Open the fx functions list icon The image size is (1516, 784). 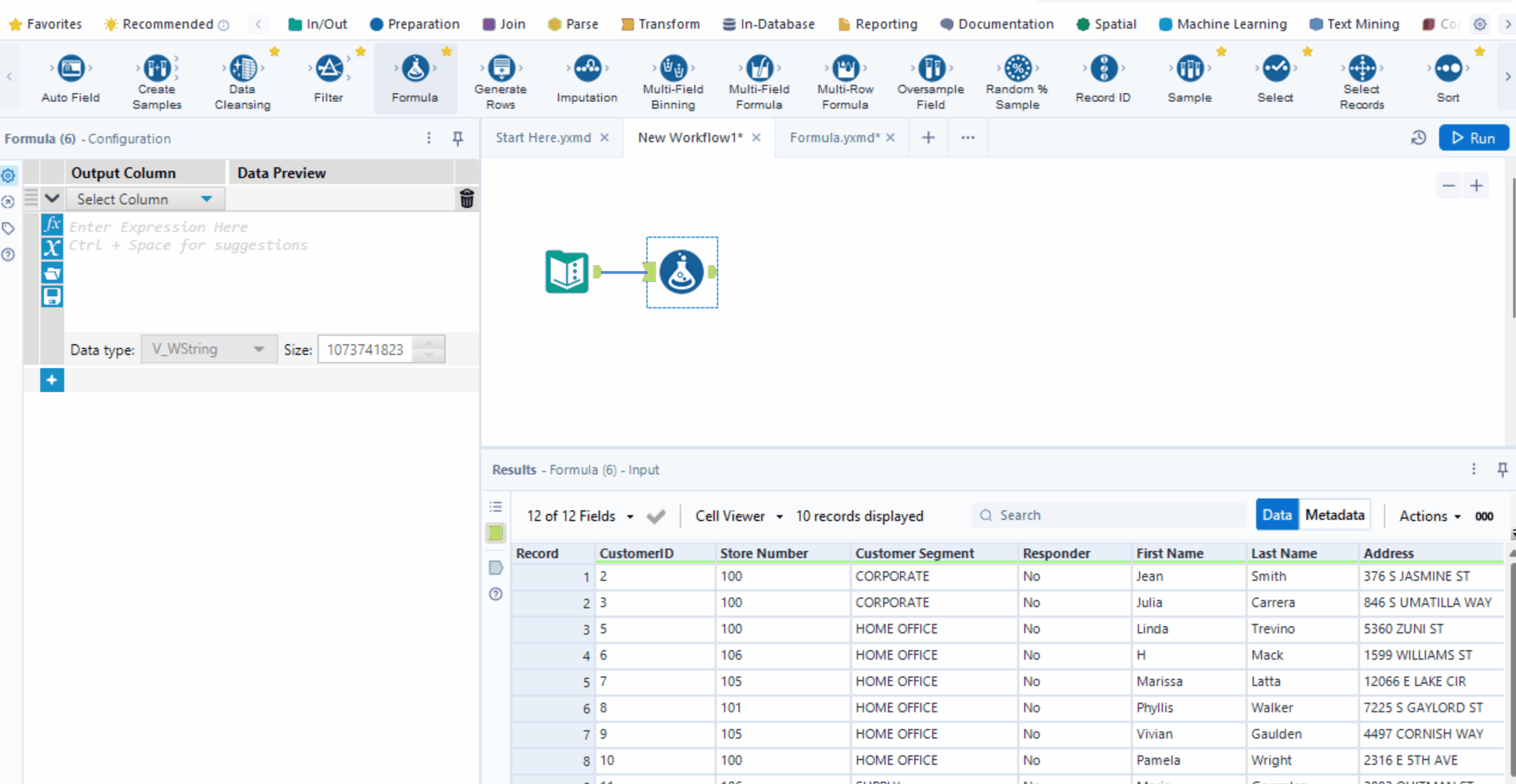(x=52, y=225)
